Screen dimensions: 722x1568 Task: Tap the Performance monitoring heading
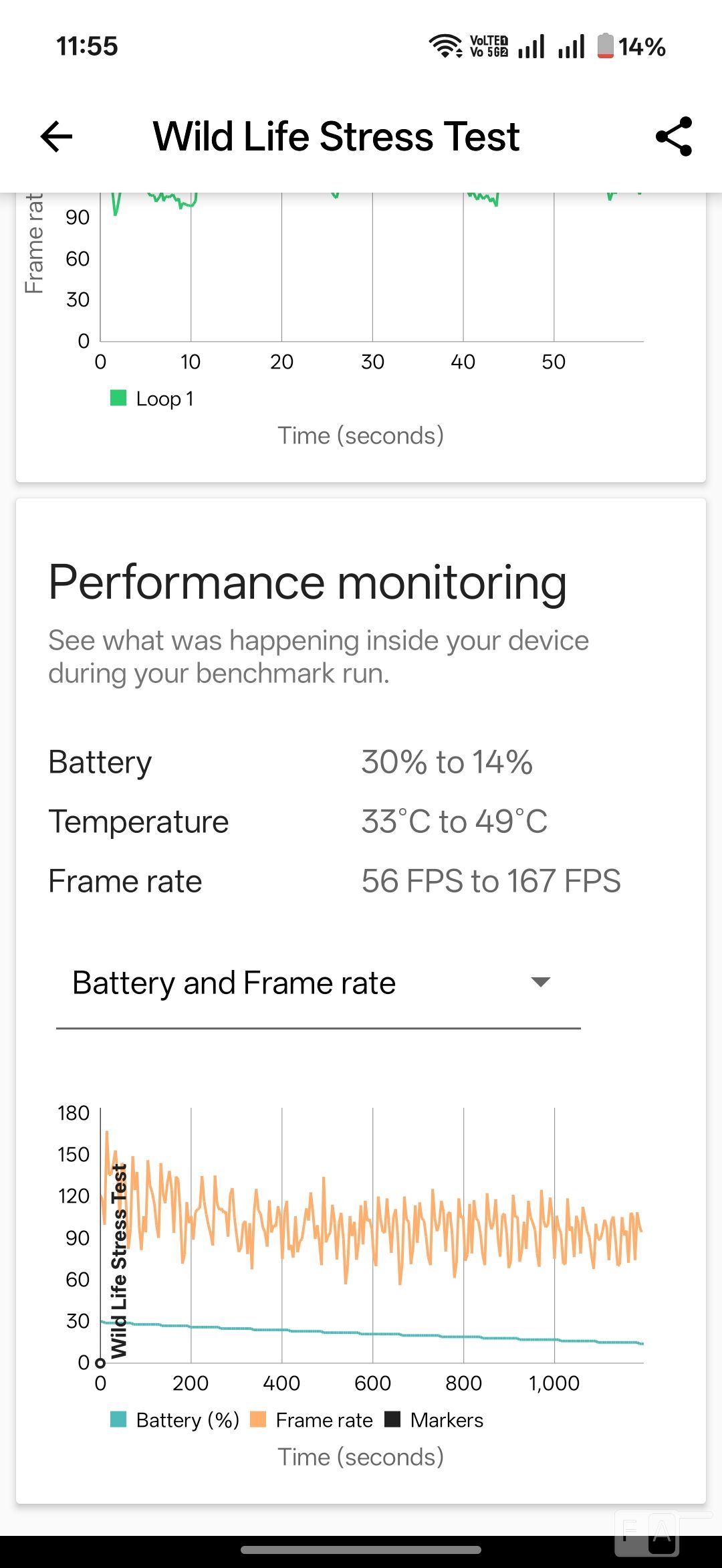click(x=308, y=583)
